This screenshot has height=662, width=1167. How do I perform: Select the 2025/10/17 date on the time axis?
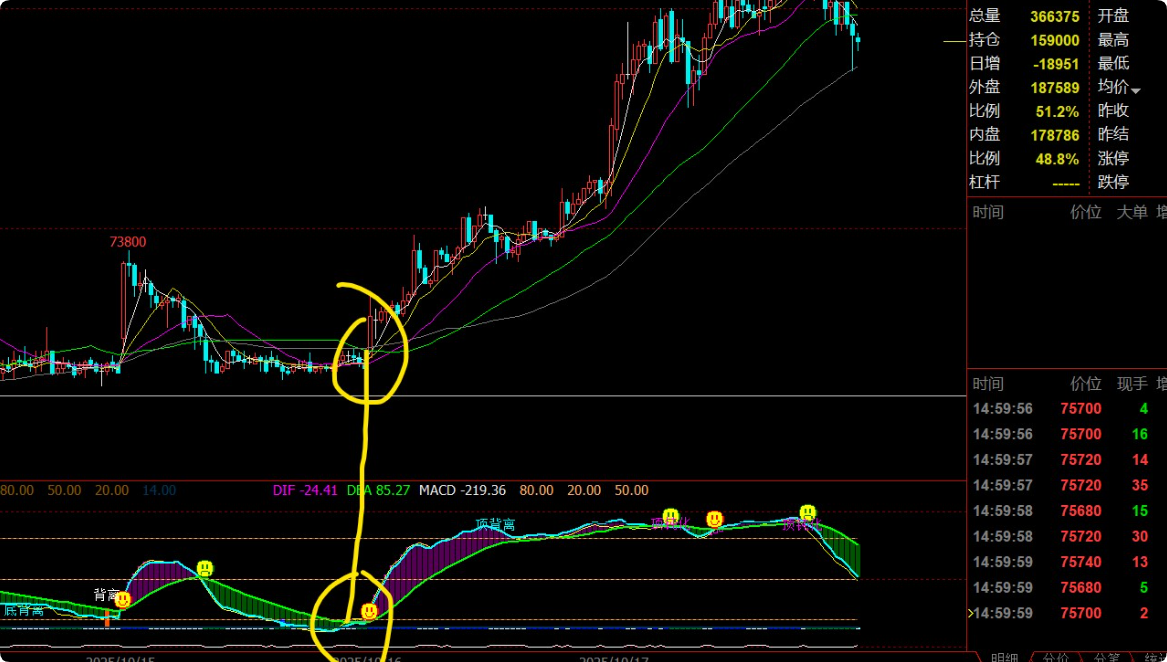[x=614, y=659]
